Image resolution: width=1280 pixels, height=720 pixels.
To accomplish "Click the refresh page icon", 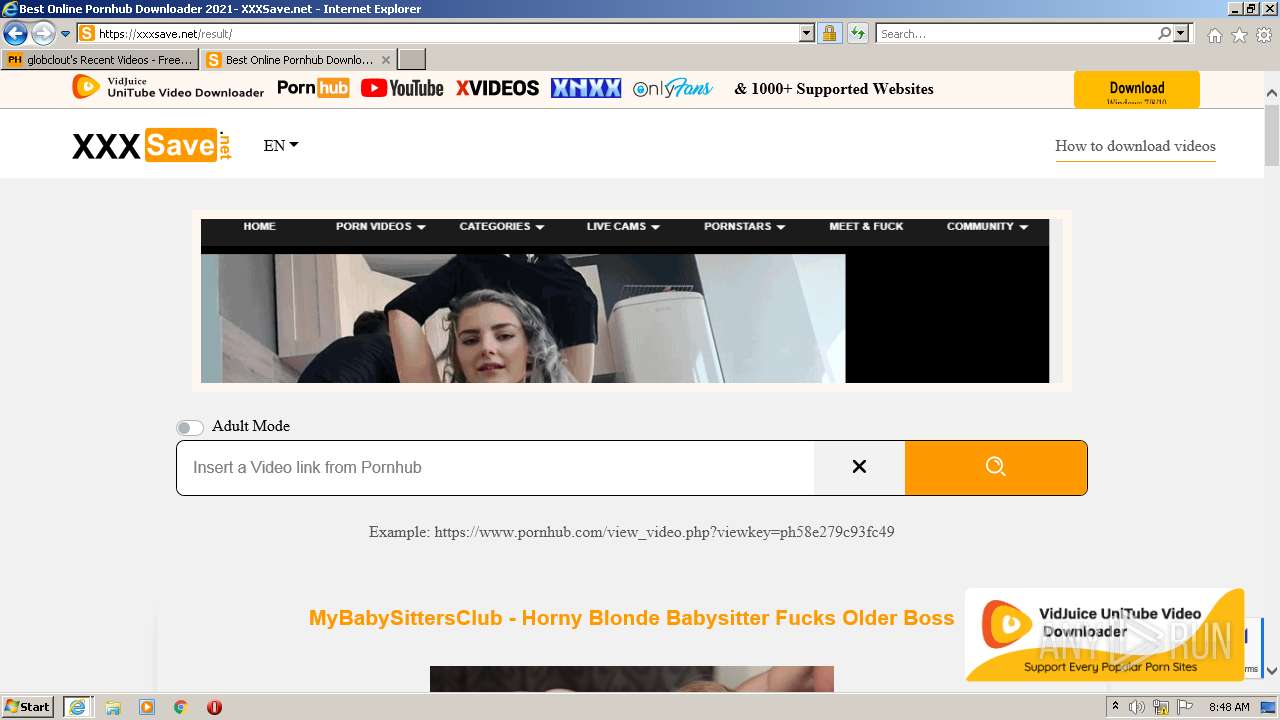I will tap(857, 34).
